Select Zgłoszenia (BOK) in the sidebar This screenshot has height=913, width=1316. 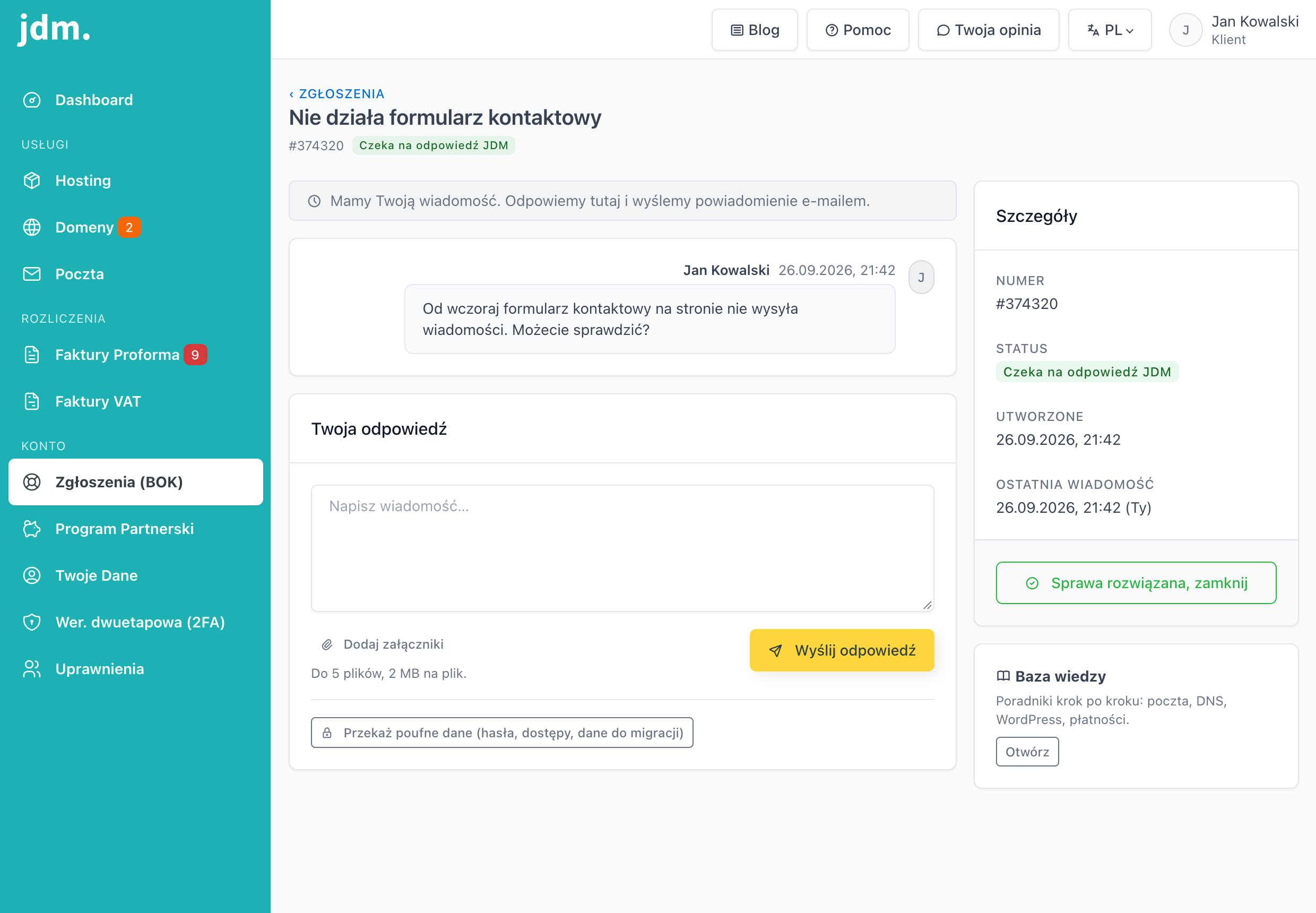tap(135, 482)
